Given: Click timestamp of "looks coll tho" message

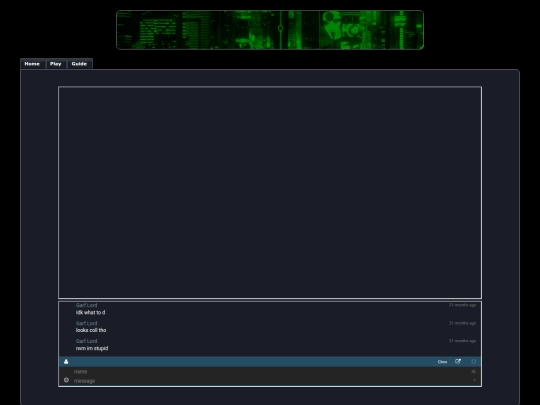Looking at the screenshot, I should point(463,323).
